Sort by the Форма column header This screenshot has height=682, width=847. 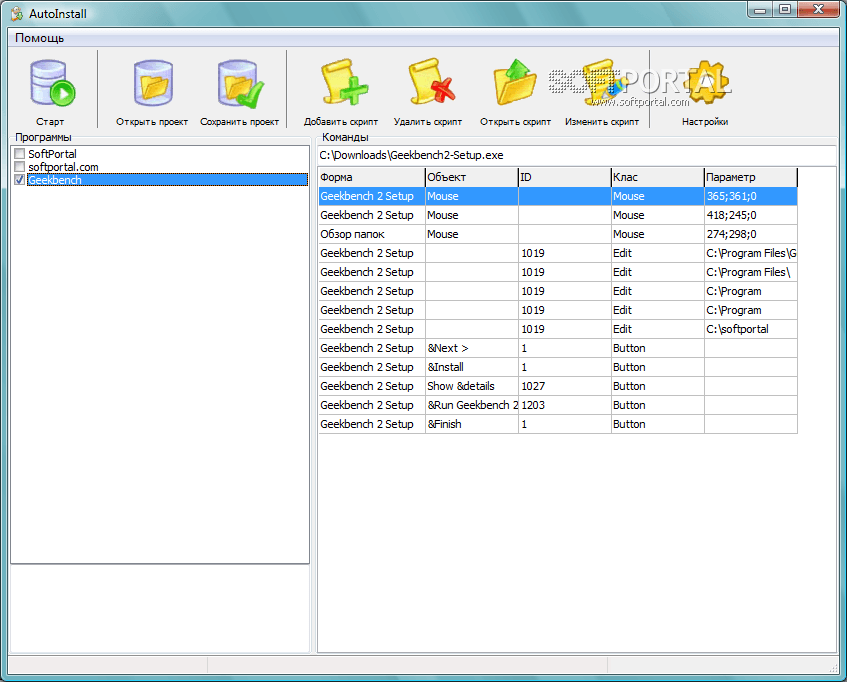pyautogui.click(x=371, y=177)
